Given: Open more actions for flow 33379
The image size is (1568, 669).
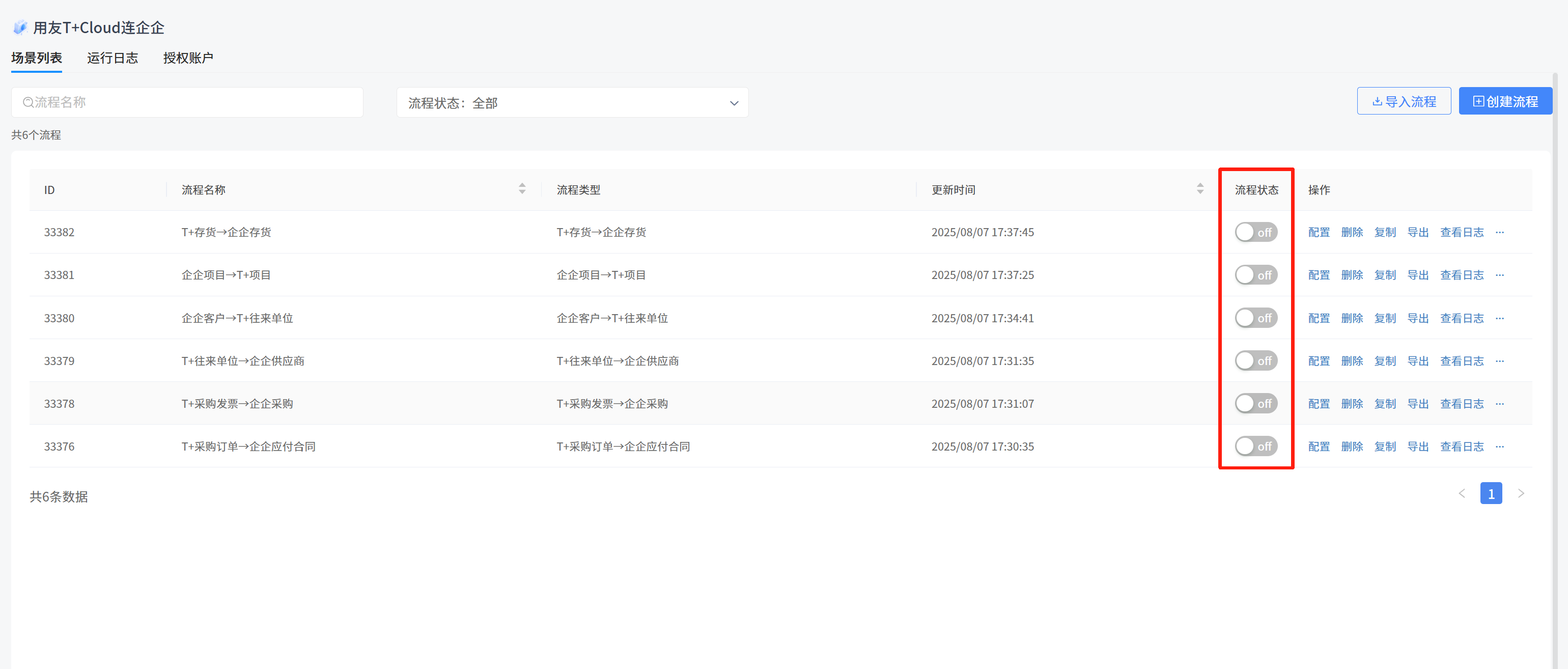Looking at the screenshot, I should pyautogui.click(x=1500, y=361).
